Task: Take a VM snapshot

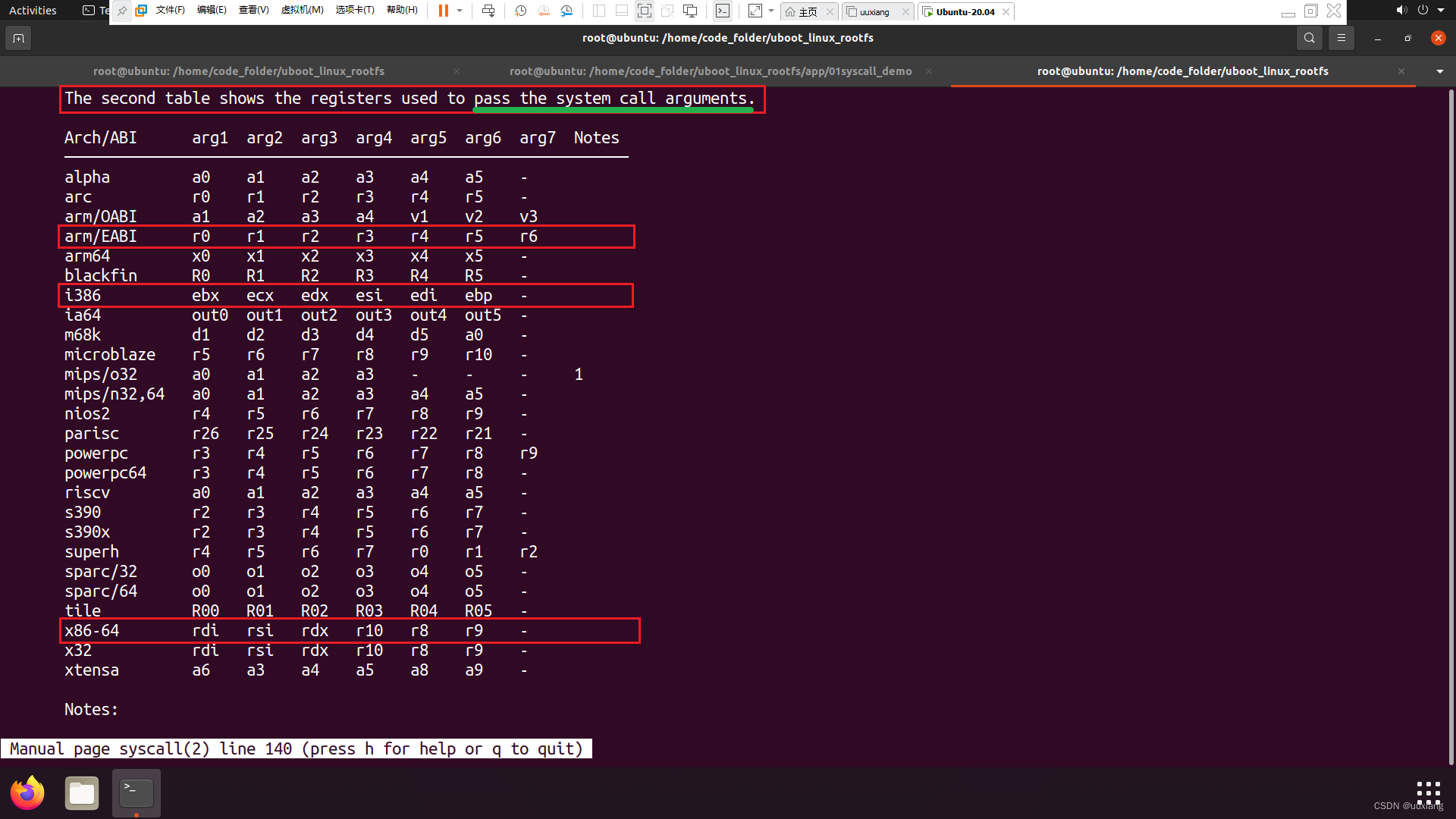Action: click(520, 11)
